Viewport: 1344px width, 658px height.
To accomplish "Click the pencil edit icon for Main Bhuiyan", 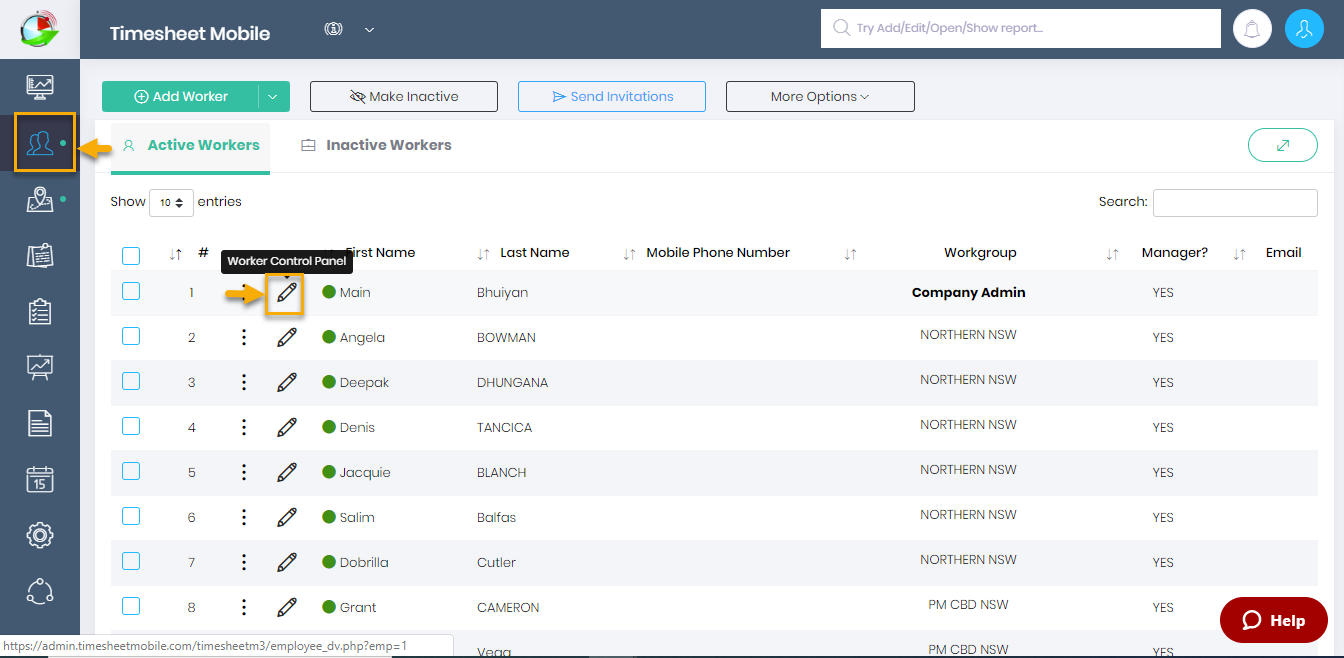I will [x=287, y=292].
